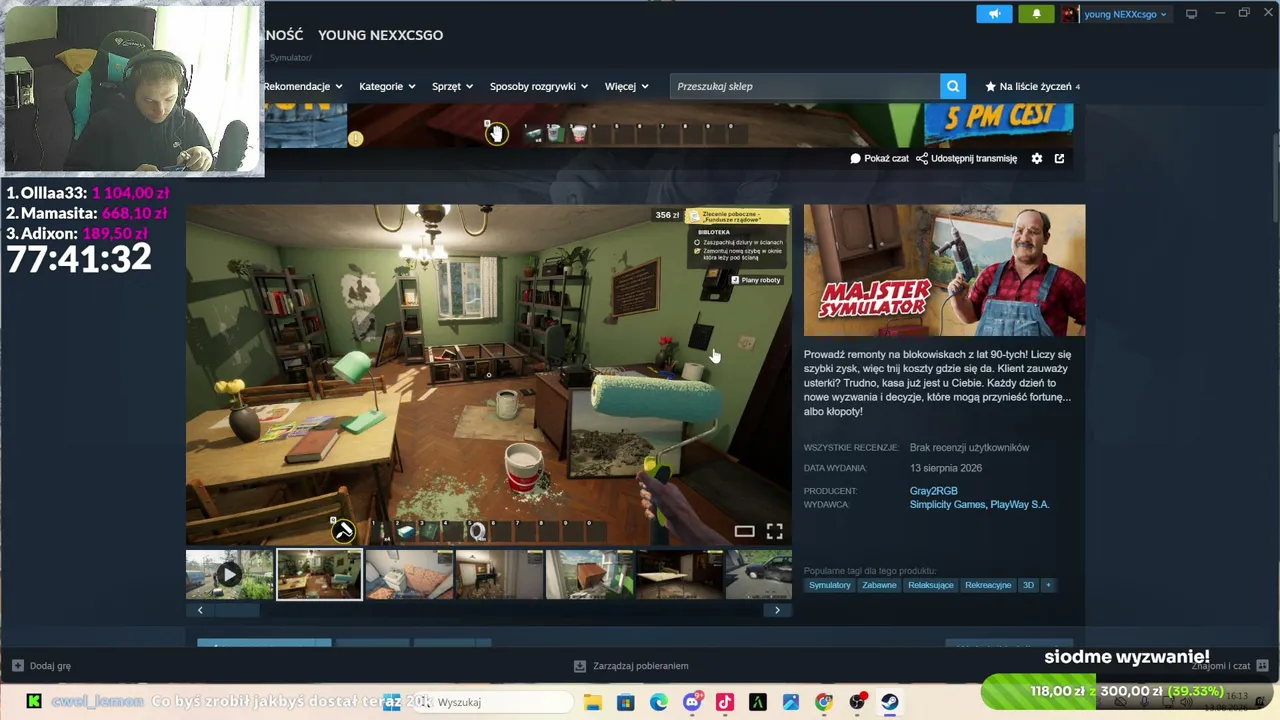Click the thumbnail strip left arrow
1280x720 pixels.
coord(200,610)
